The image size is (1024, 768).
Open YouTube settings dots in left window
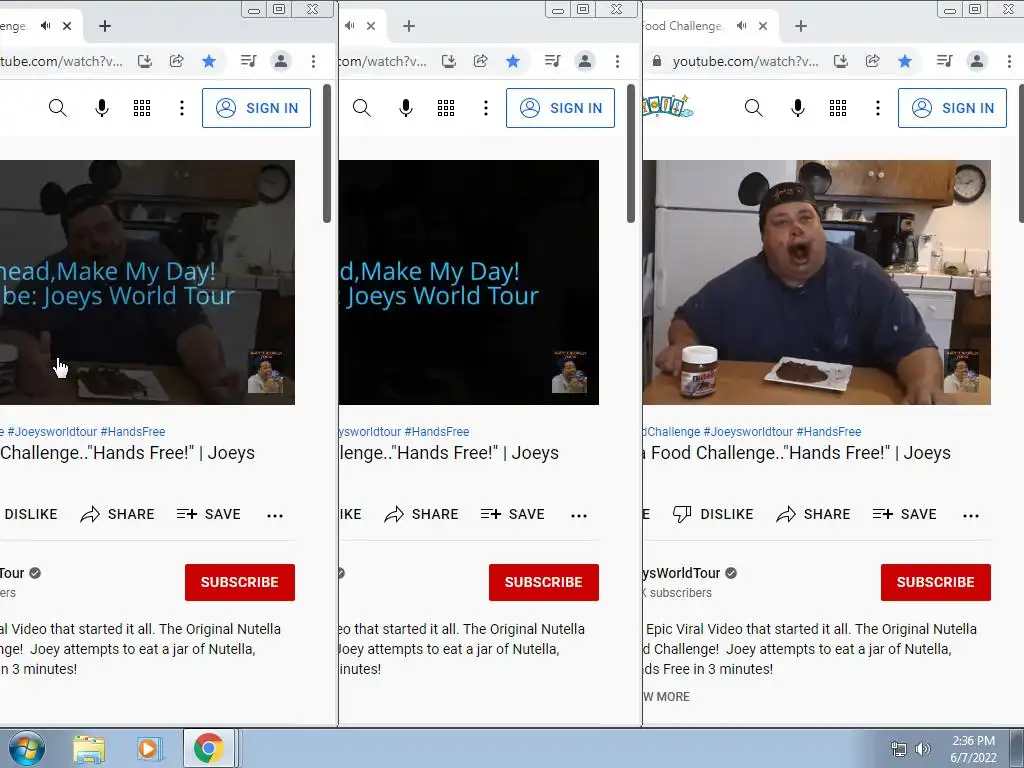point(182,108)
